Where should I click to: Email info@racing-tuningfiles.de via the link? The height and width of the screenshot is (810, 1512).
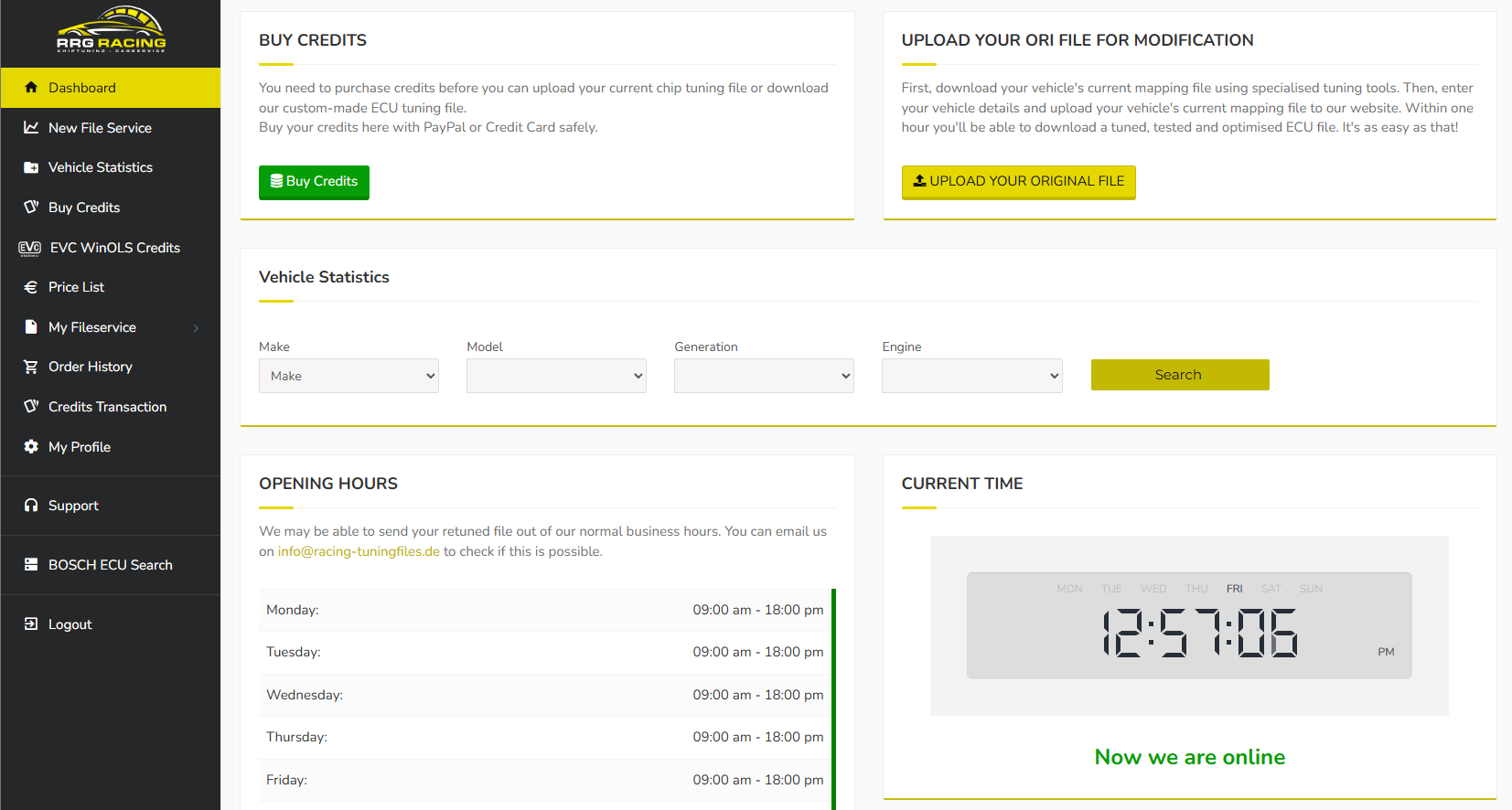click(x=359, y=551)
